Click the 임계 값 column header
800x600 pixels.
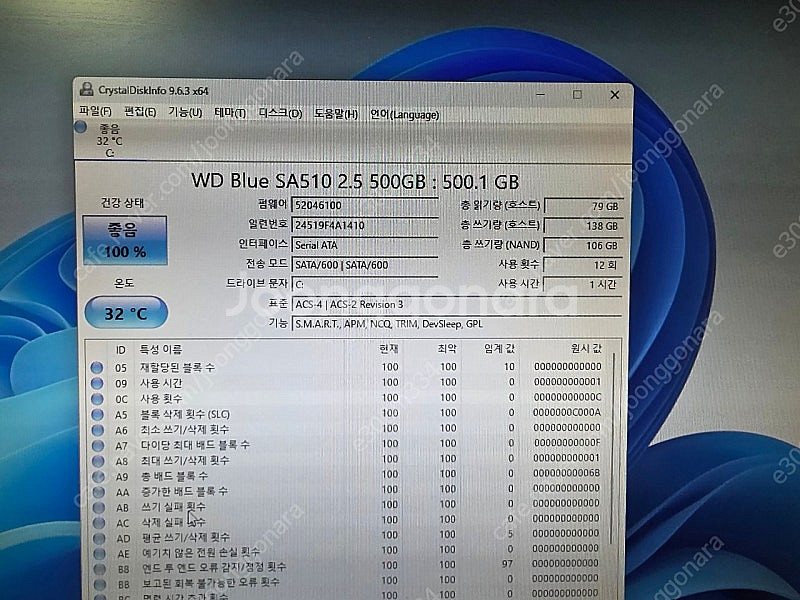click(x=499, y=349)
